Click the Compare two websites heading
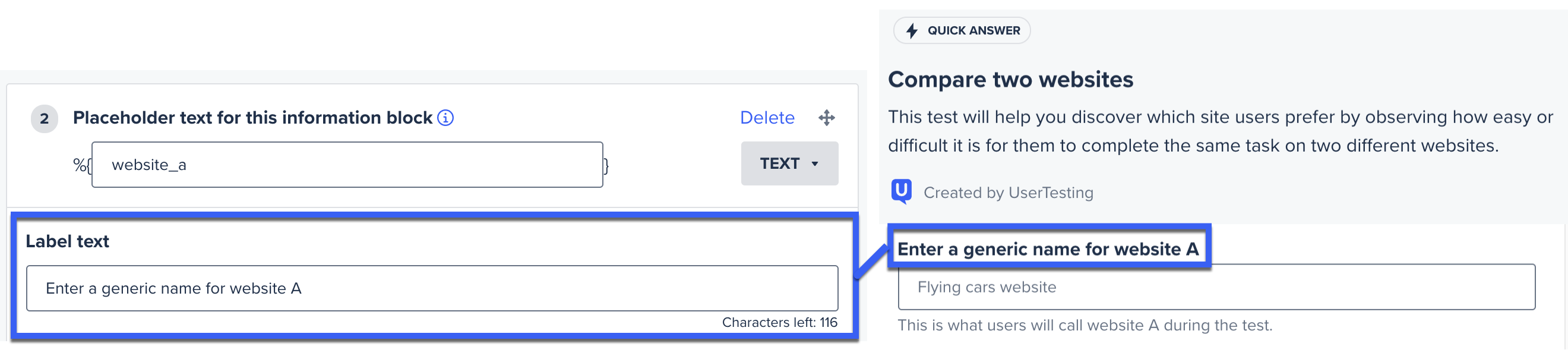Screen dimensions: 1568x359 (1010, 80)
